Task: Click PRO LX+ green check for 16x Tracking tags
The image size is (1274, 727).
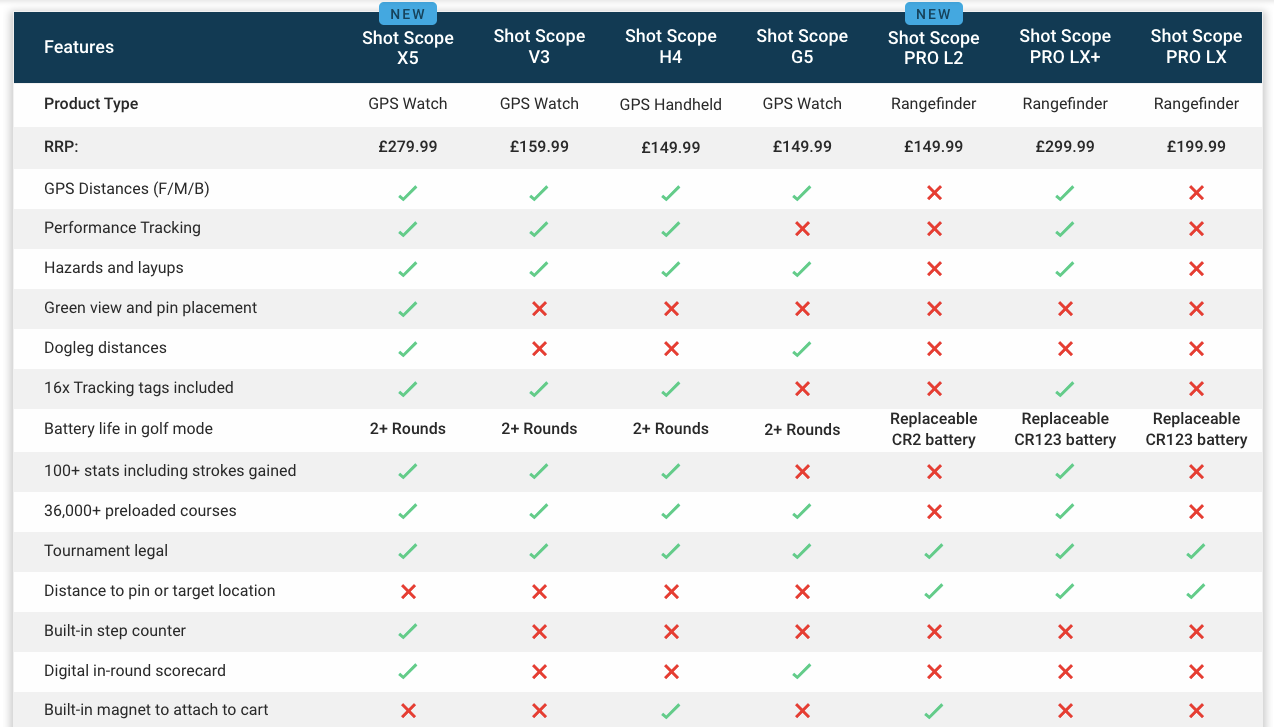Action: click(x=1065, y=389)
